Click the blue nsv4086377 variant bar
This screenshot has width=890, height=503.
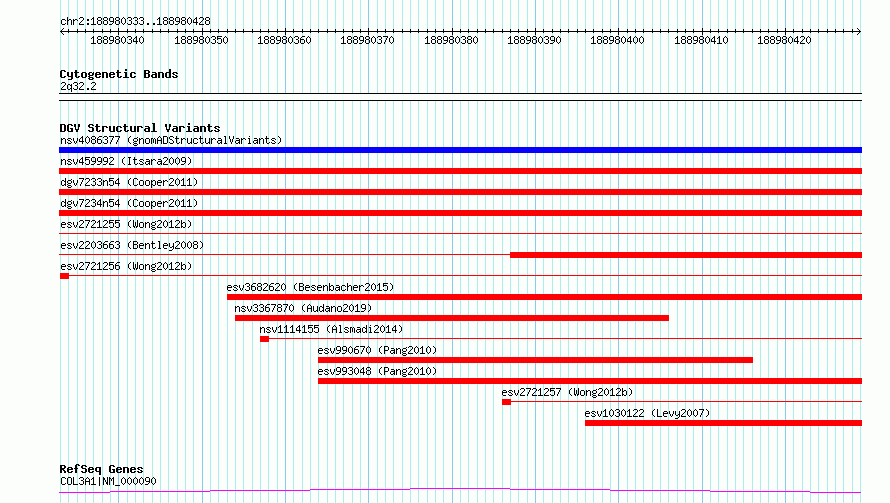[460, 150]
